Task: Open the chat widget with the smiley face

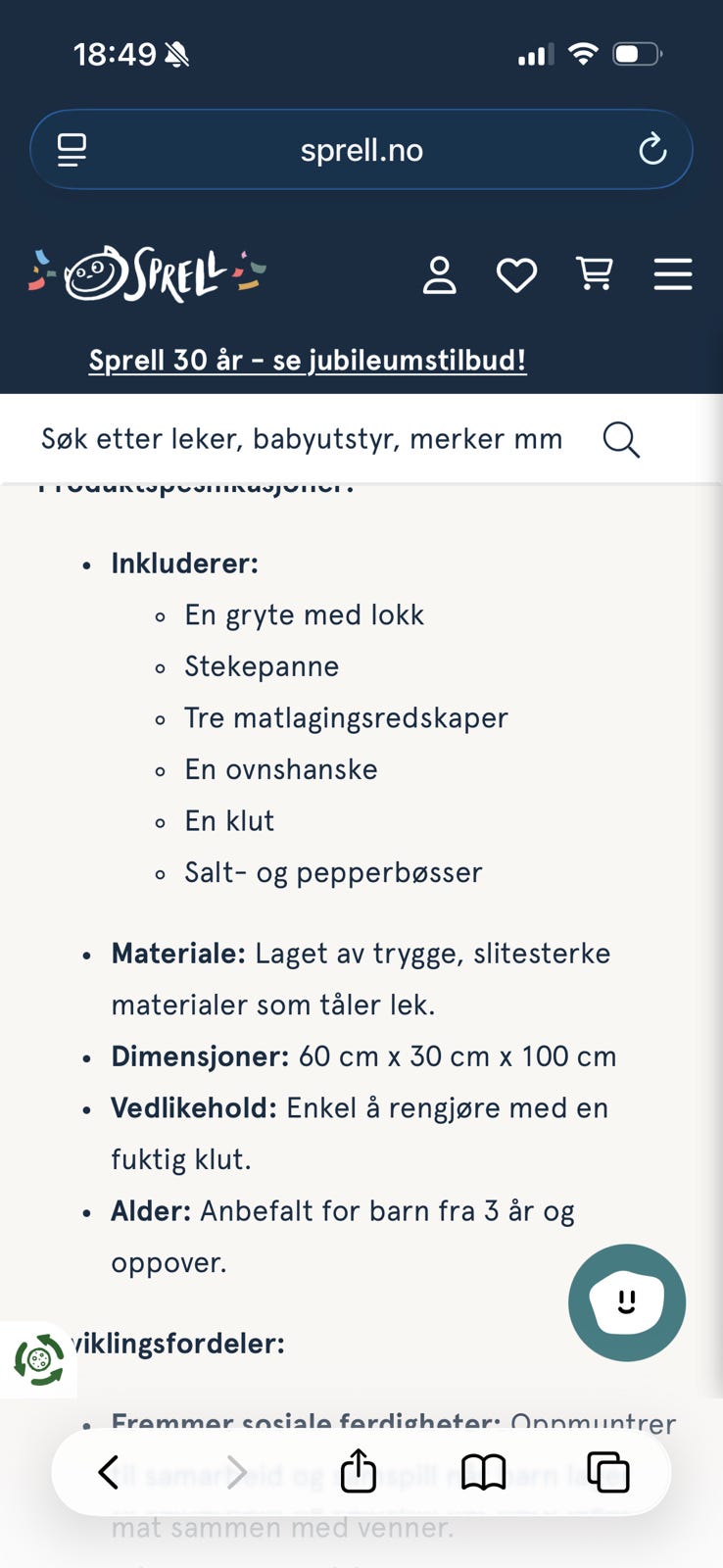Action: click(626, 1301)
